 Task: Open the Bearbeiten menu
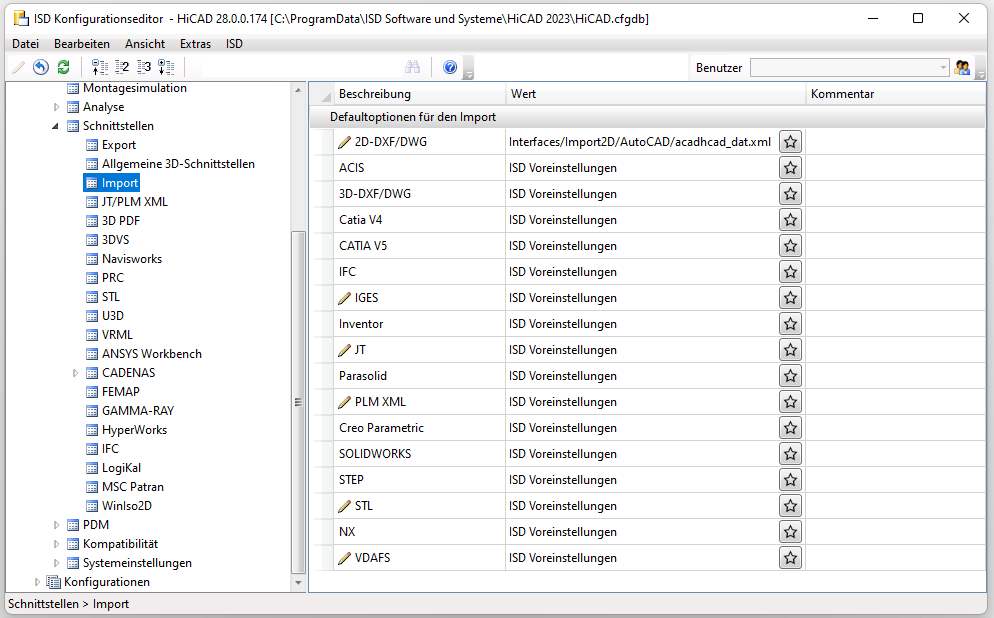click(x=82, y=44)
